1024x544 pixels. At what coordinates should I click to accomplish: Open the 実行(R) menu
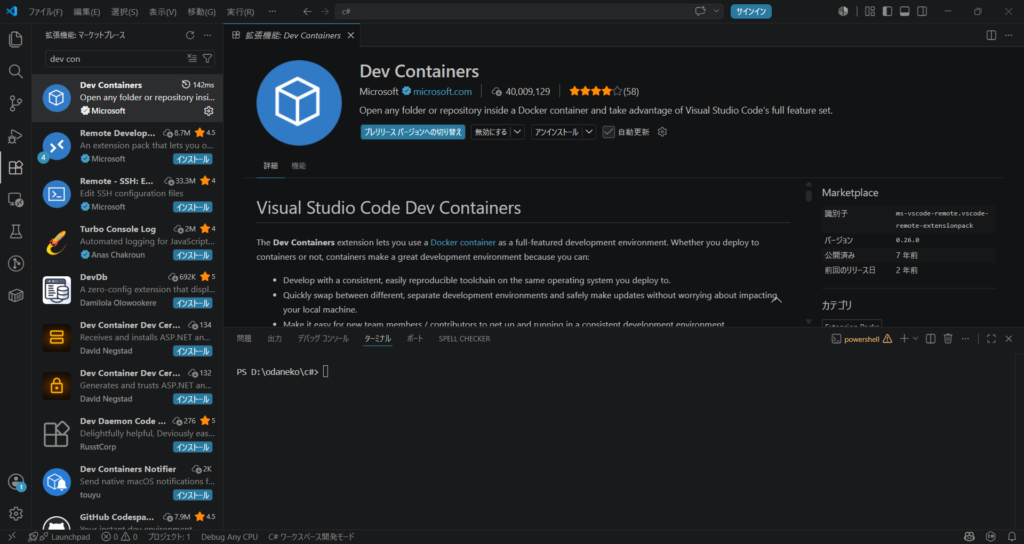pyautogui.click(x=240, y=12)
